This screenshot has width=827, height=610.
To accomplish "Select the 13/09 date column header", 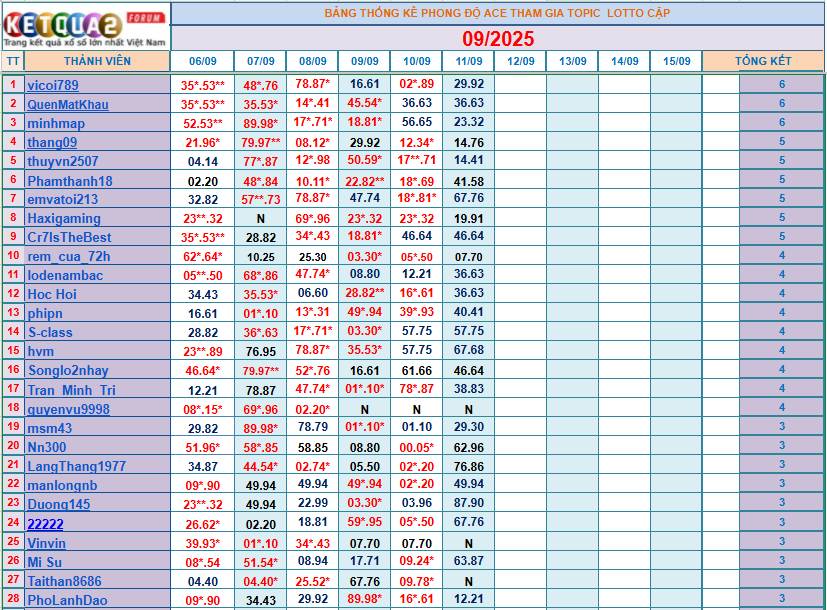I will (573, 61).
